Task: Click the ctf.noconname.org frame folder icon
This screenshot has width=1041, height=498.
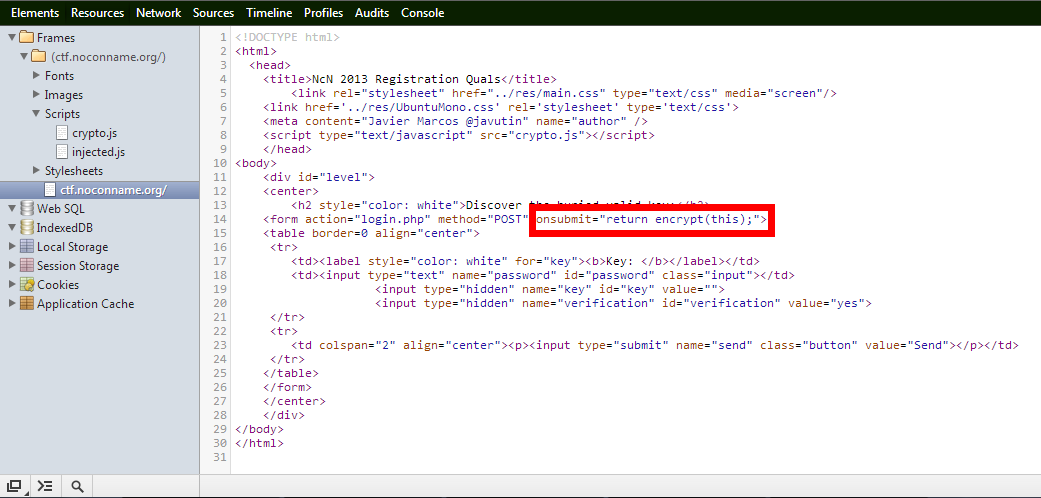Action: [x=39, y=56]
